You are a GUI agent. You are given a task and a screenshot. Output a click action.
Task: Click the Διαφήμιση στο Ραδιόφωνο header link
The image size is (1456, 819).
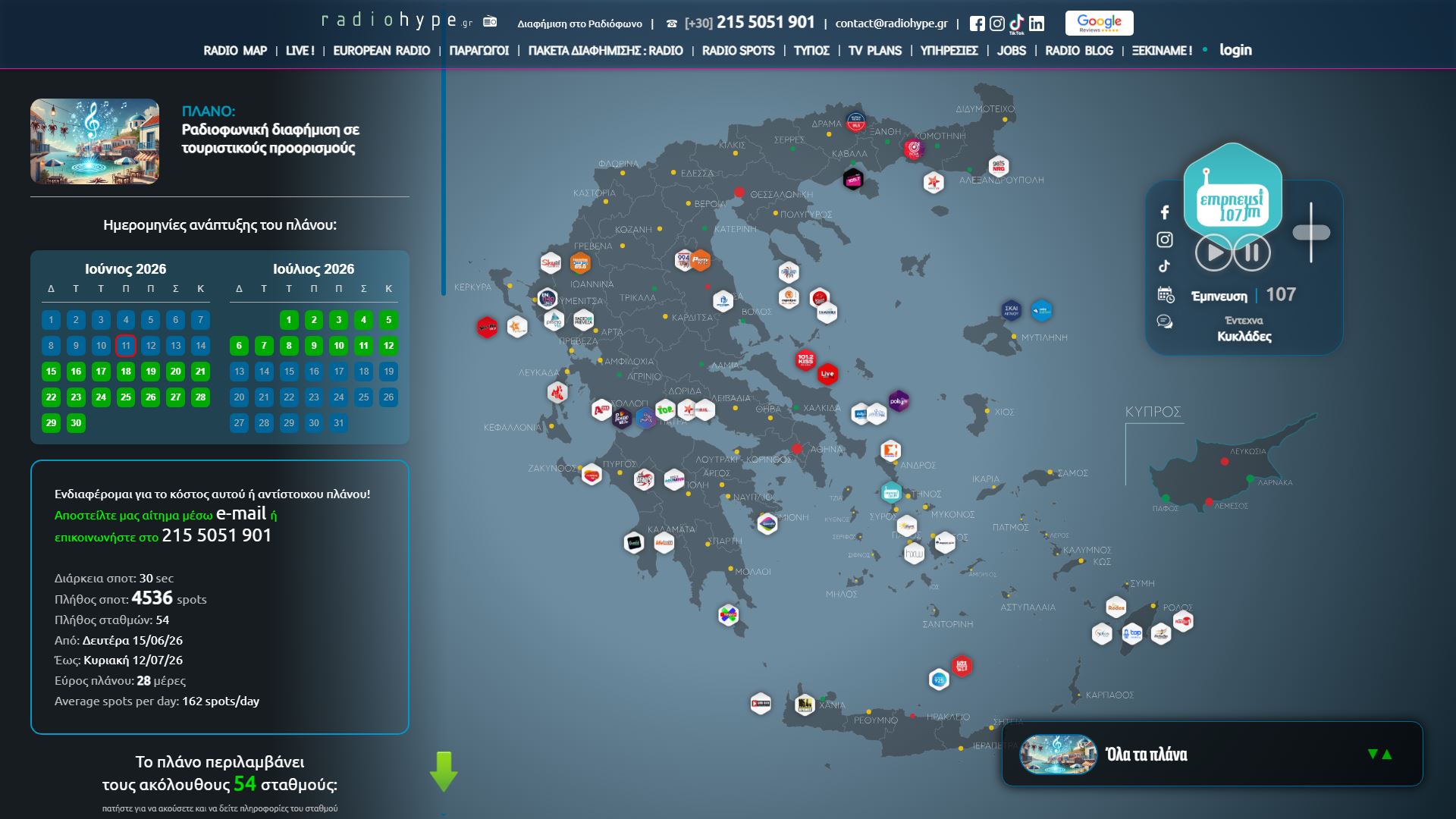click(x=579, y=24)
